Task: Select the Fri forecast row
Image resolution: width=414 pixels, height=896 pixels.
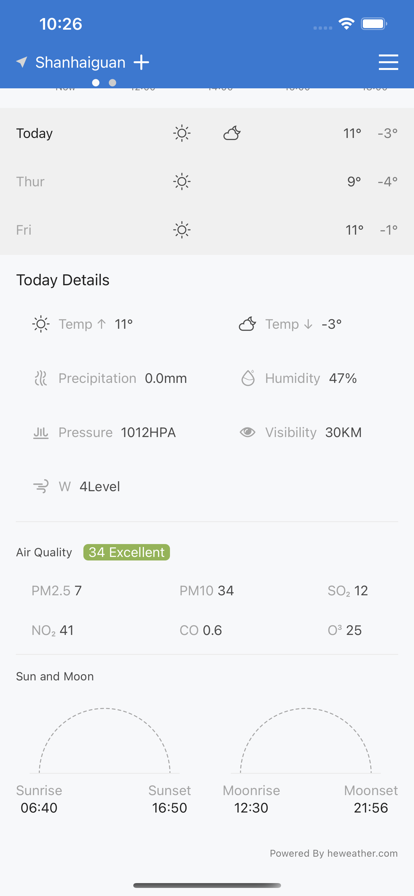Action: pyautogui.click(x=207, y=230)
